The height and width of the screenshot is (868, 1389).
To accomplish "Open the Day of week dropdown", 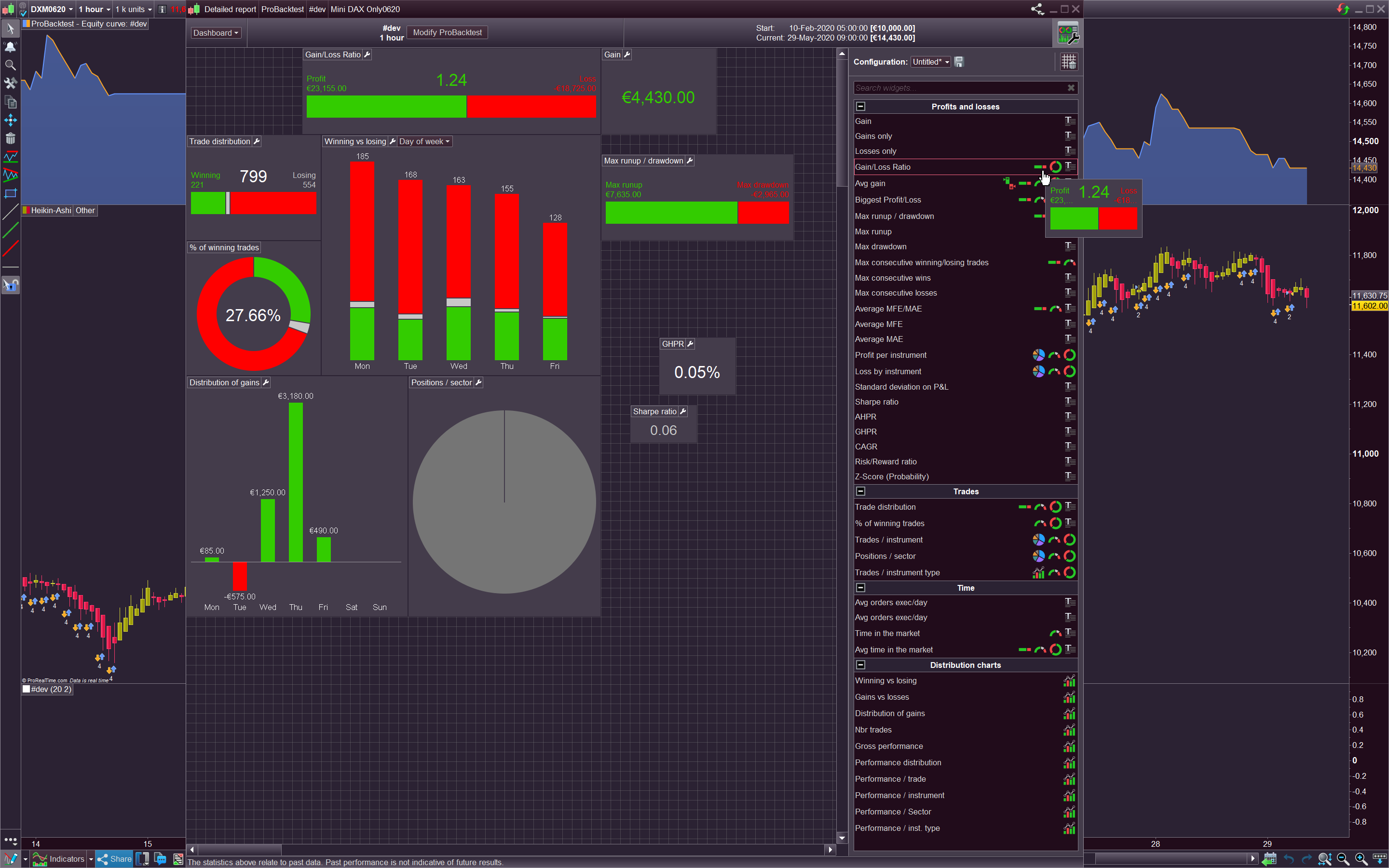I will (424, 142).
